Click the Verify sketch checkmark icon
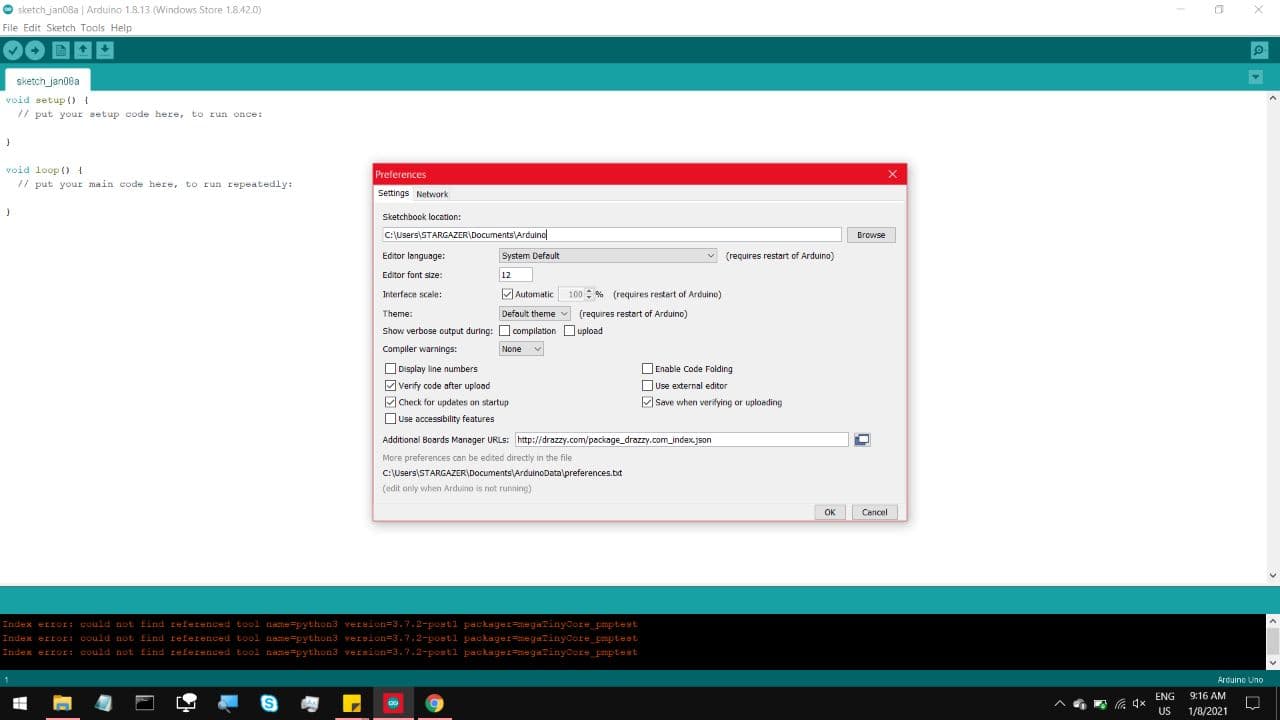 point(13,50)
